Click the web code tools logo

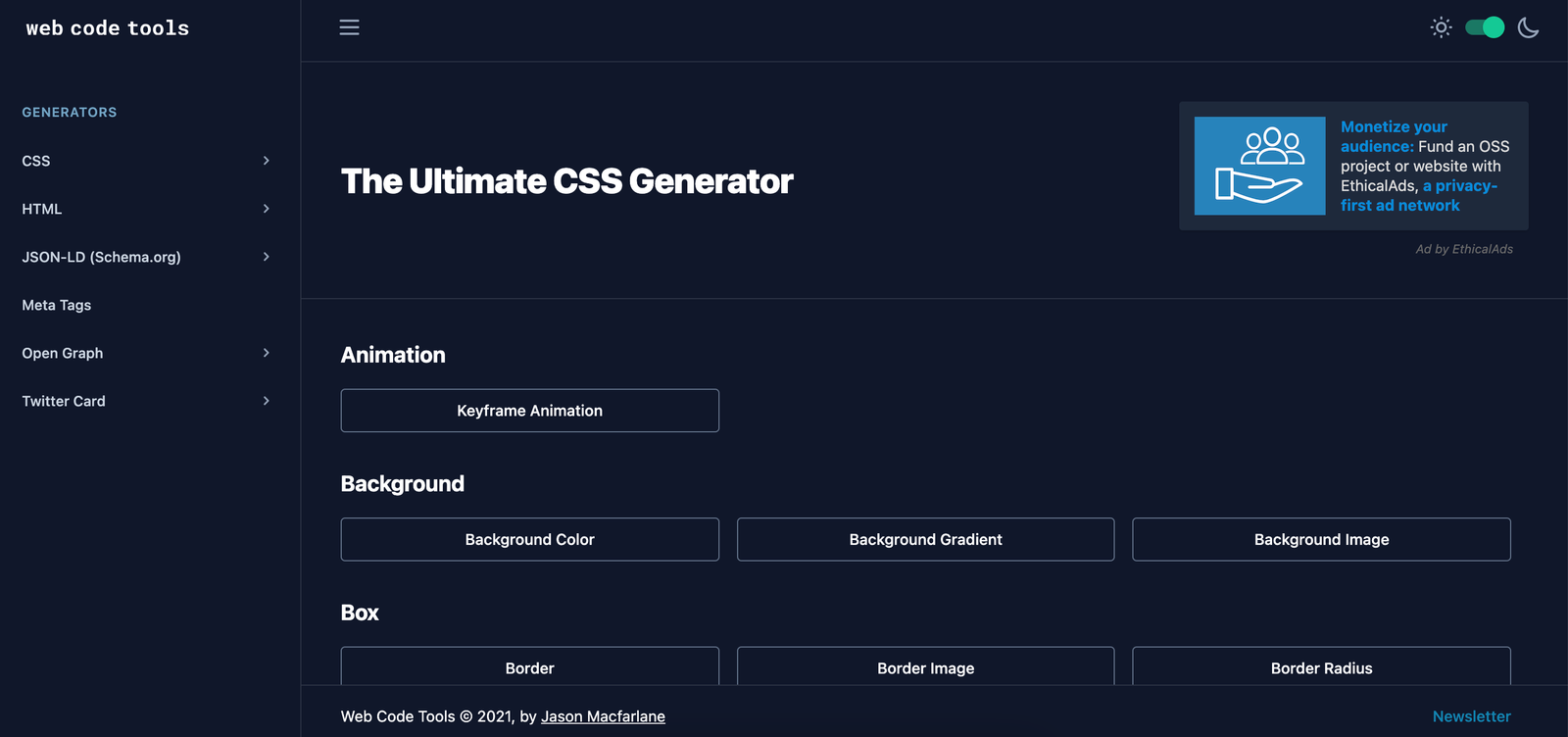click(x=108, y=28)
